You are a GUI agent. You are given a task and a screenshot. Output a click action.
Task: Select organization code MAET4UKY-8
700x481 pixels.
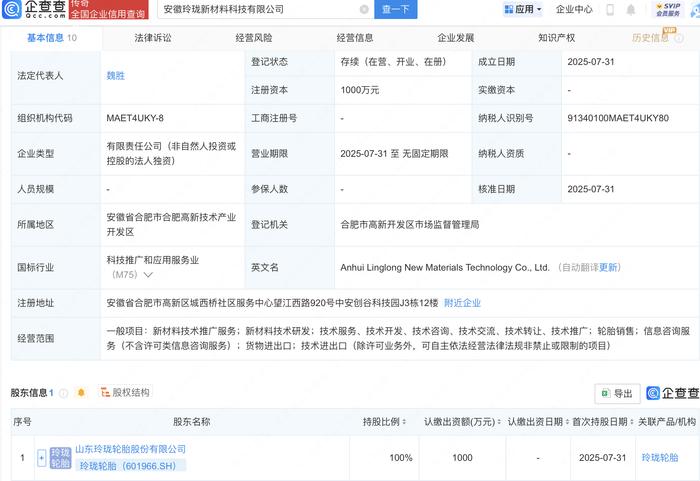tap(135, 118)
